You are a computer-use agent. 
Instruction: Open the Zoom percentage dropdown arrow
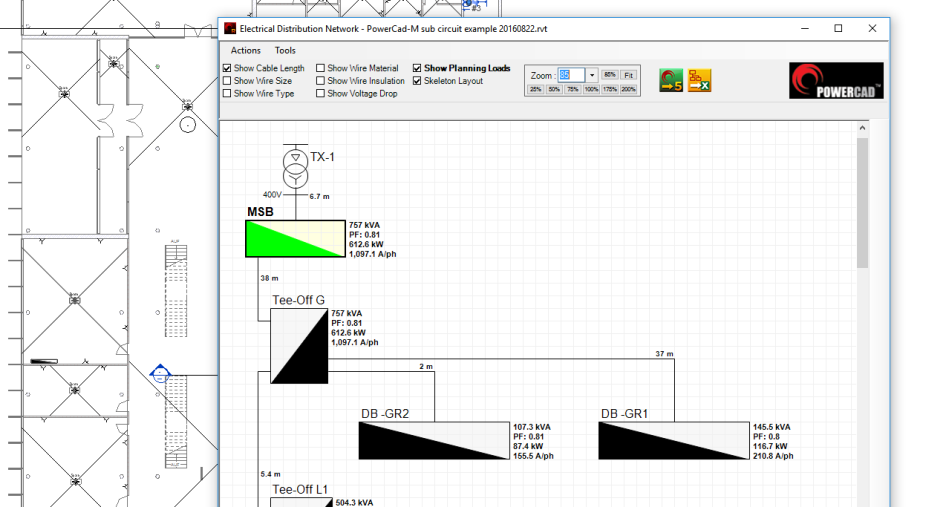tap(591, 75)
